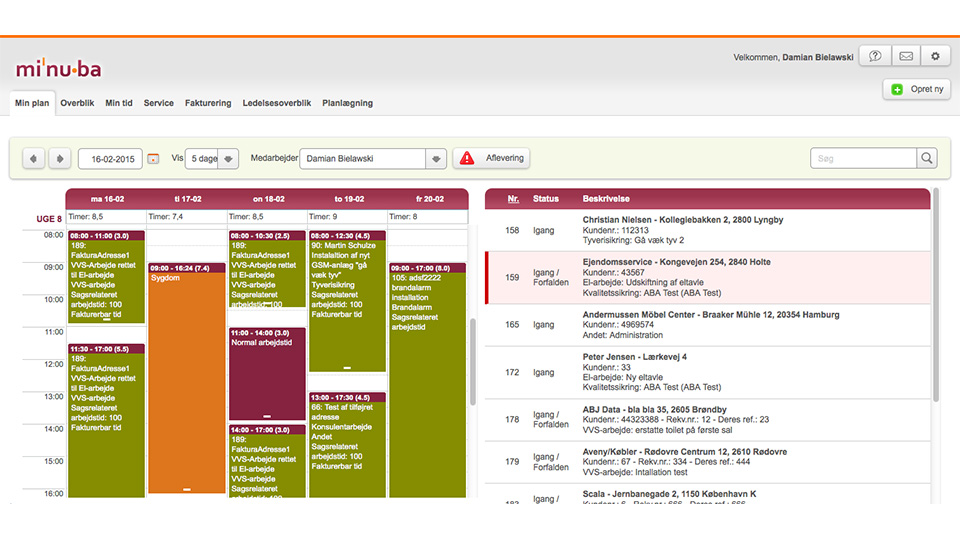Viewport: 960px width, 540px height.
Task: Go to previous period with left arrow
Action: point(34,159)
